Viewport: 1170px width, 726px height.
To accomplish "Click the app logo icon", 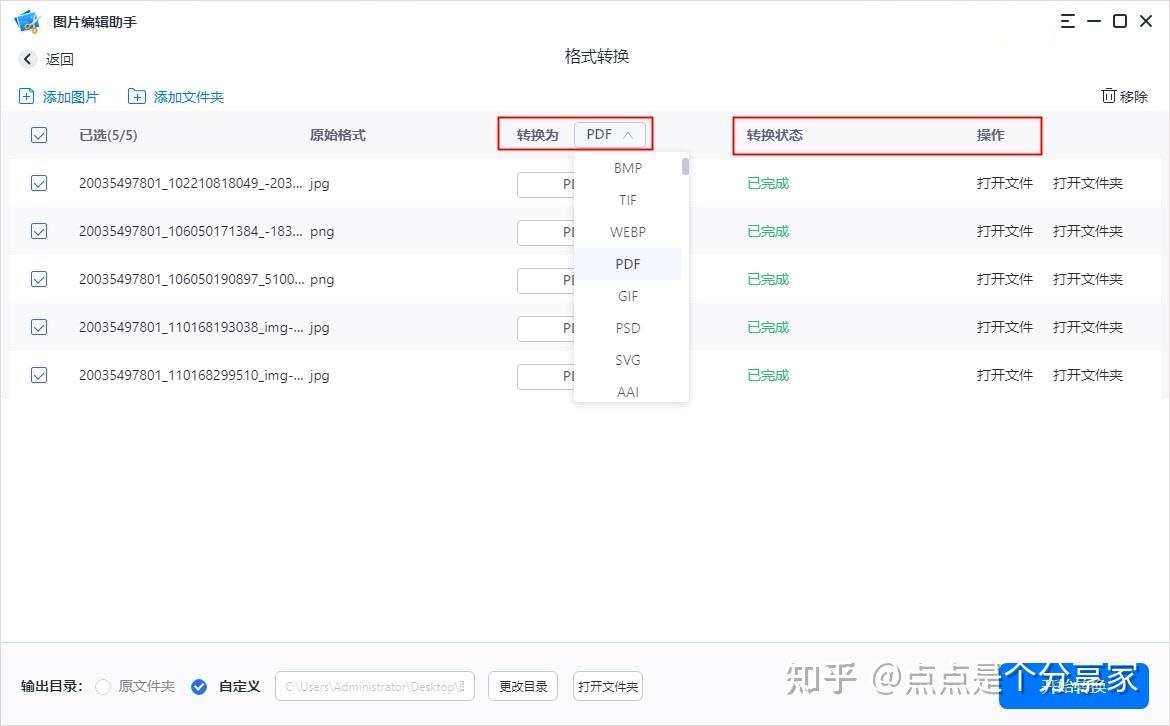I will pyautogui.click(x=26, y=21).
